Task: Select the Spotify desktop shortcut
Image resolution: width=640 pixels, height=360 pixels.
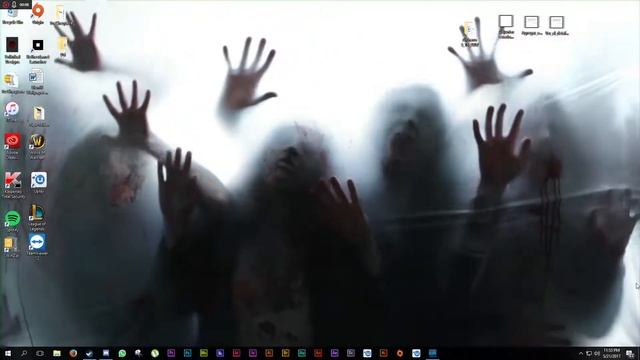Action: coord(12,221)
